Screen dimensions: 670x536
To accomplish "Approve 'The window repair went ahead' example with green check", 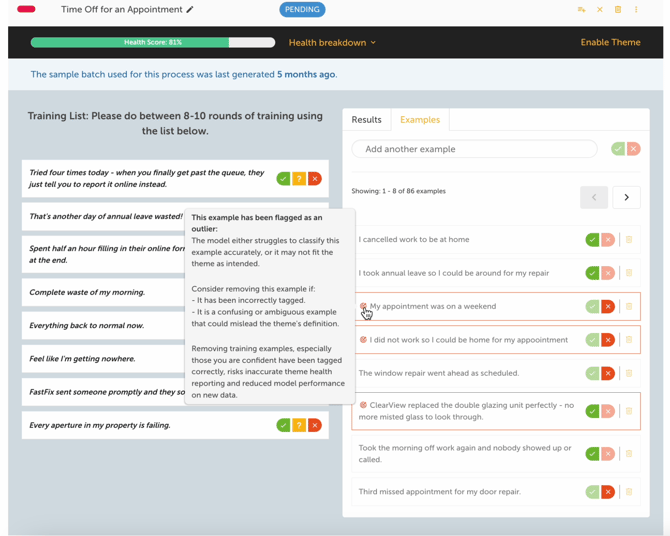I will (592, 373).
